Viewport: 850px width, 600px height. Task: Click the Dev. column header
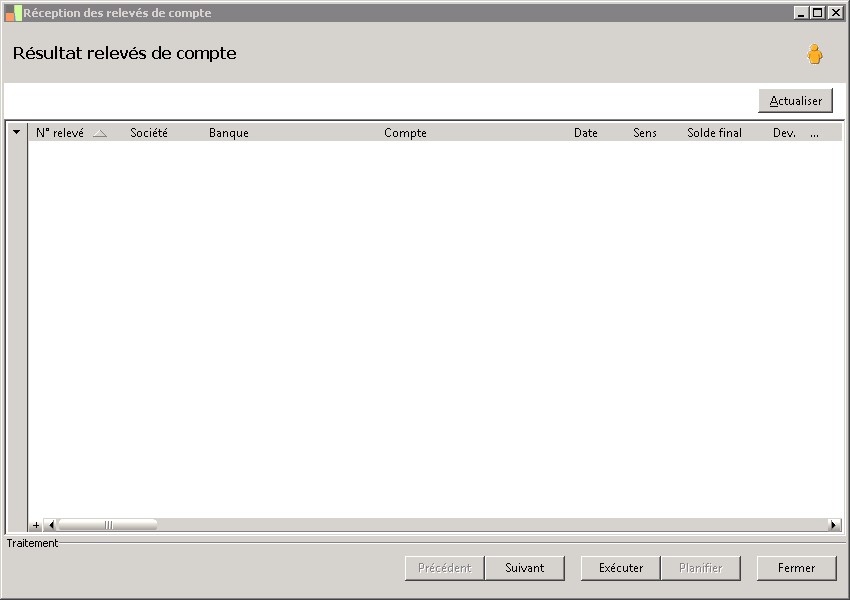click(x=784, y=133)
